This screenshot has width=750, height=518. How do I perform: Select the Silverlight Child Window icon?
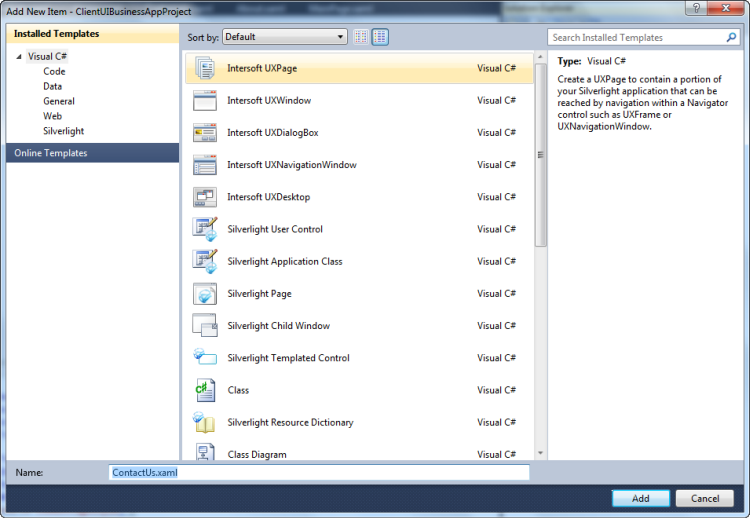tap(205, 326)
